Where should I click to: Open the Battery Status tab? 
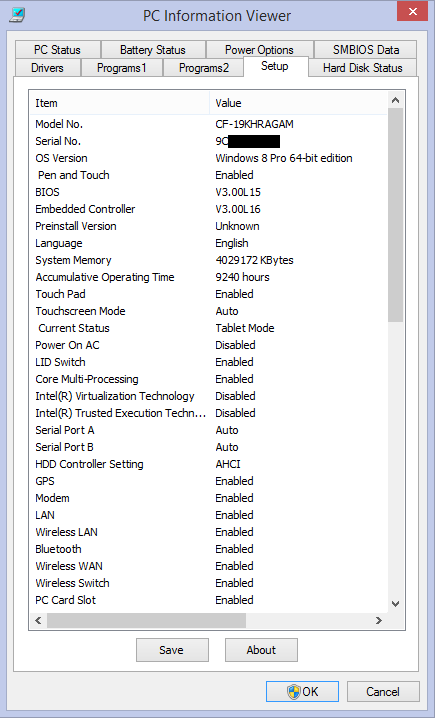153,49
